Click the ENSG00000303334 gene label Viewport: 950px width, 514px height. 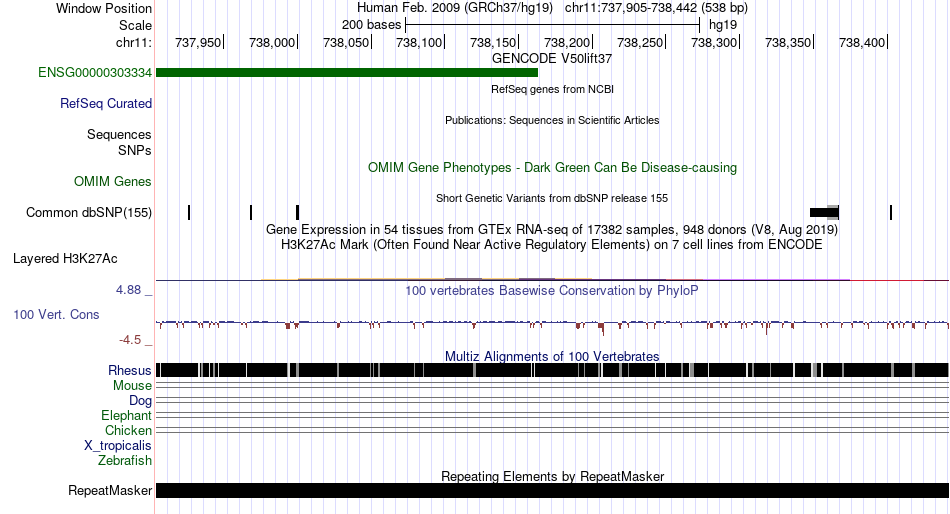[95, 73]
